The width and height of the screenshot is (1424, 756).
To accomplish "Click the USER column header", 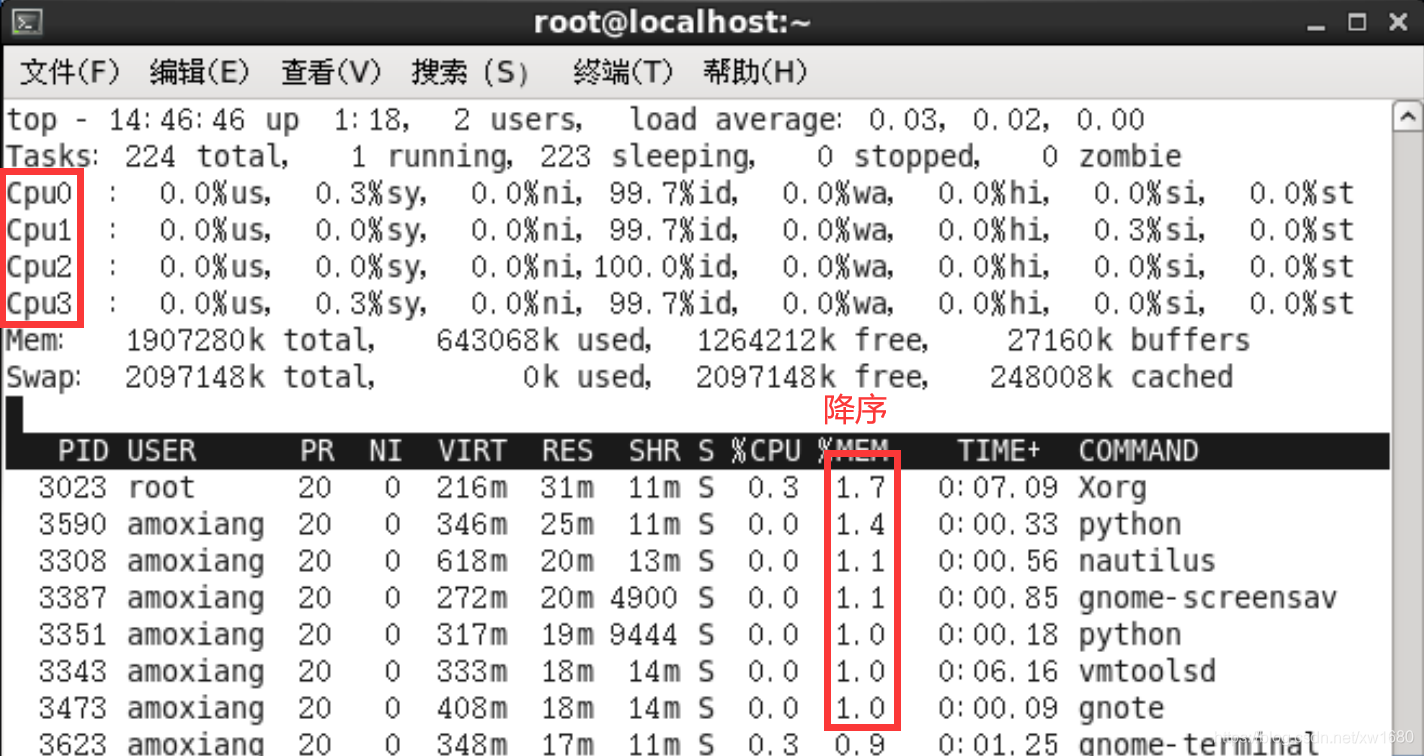I will coord(162,451).
